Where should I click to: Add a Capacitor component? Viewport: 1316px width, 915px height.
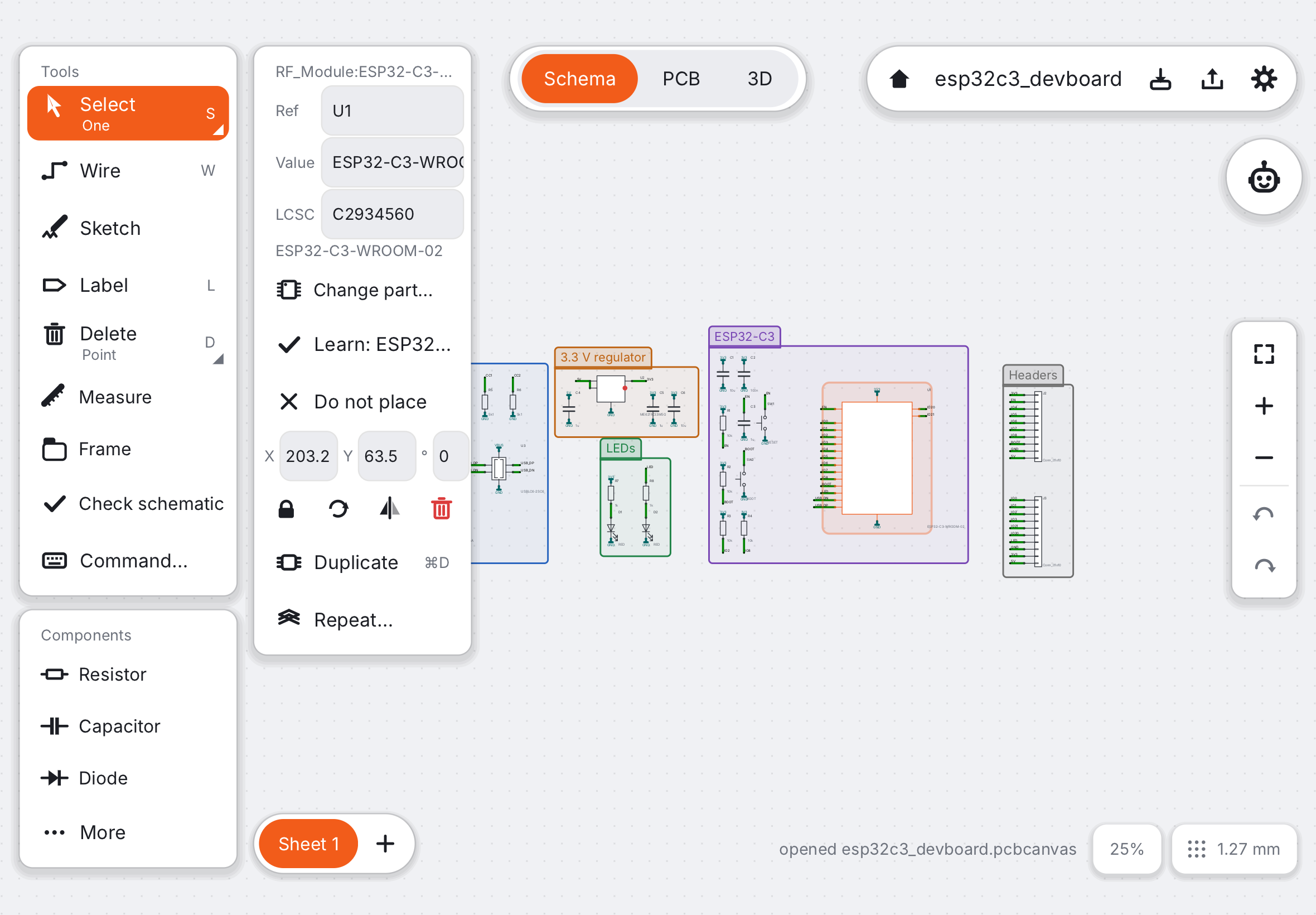pos(128,726)
